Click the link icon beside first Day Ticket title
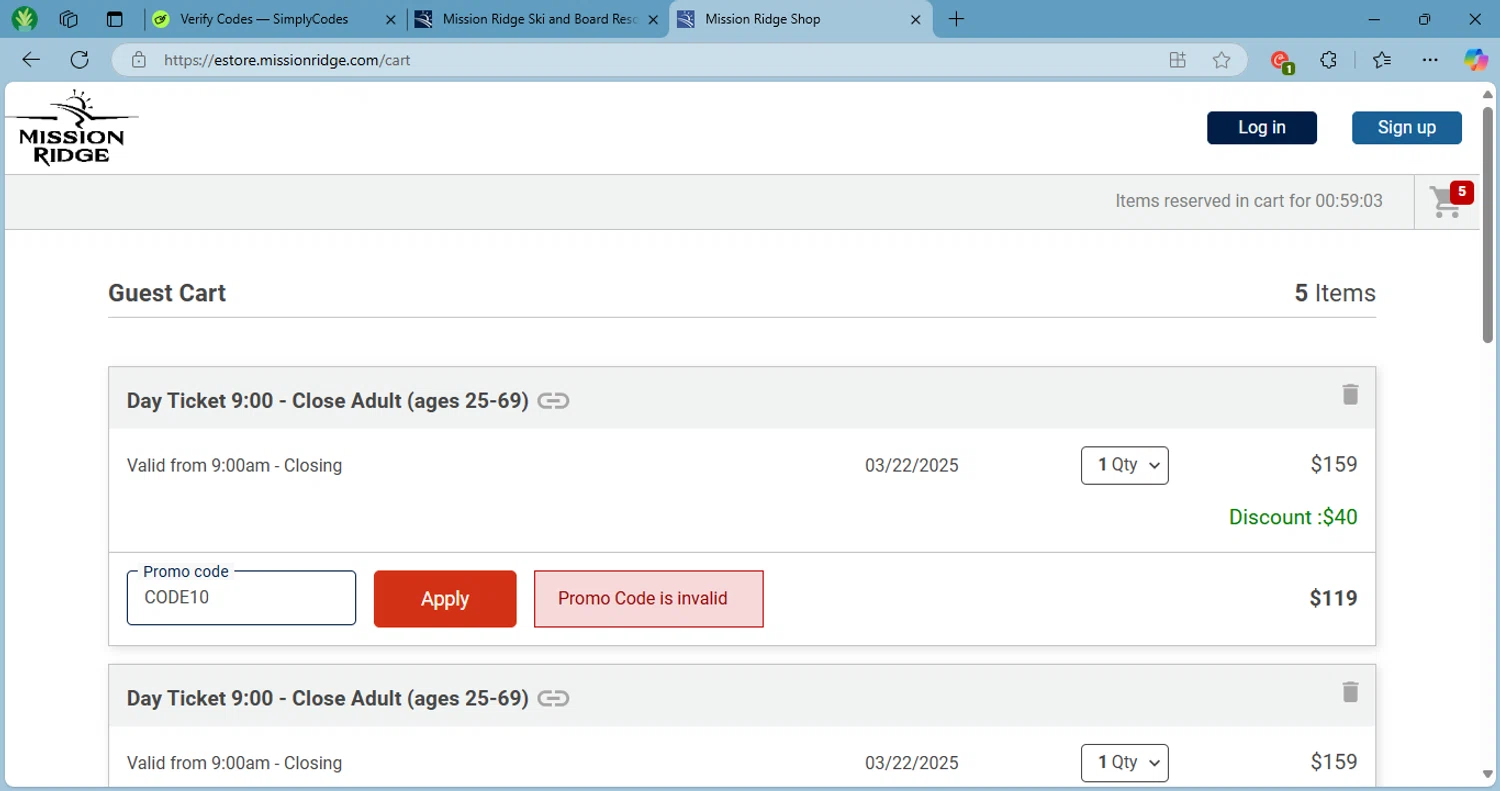The width and height of the screenshot is (1500, 791). tap(553, 401)
